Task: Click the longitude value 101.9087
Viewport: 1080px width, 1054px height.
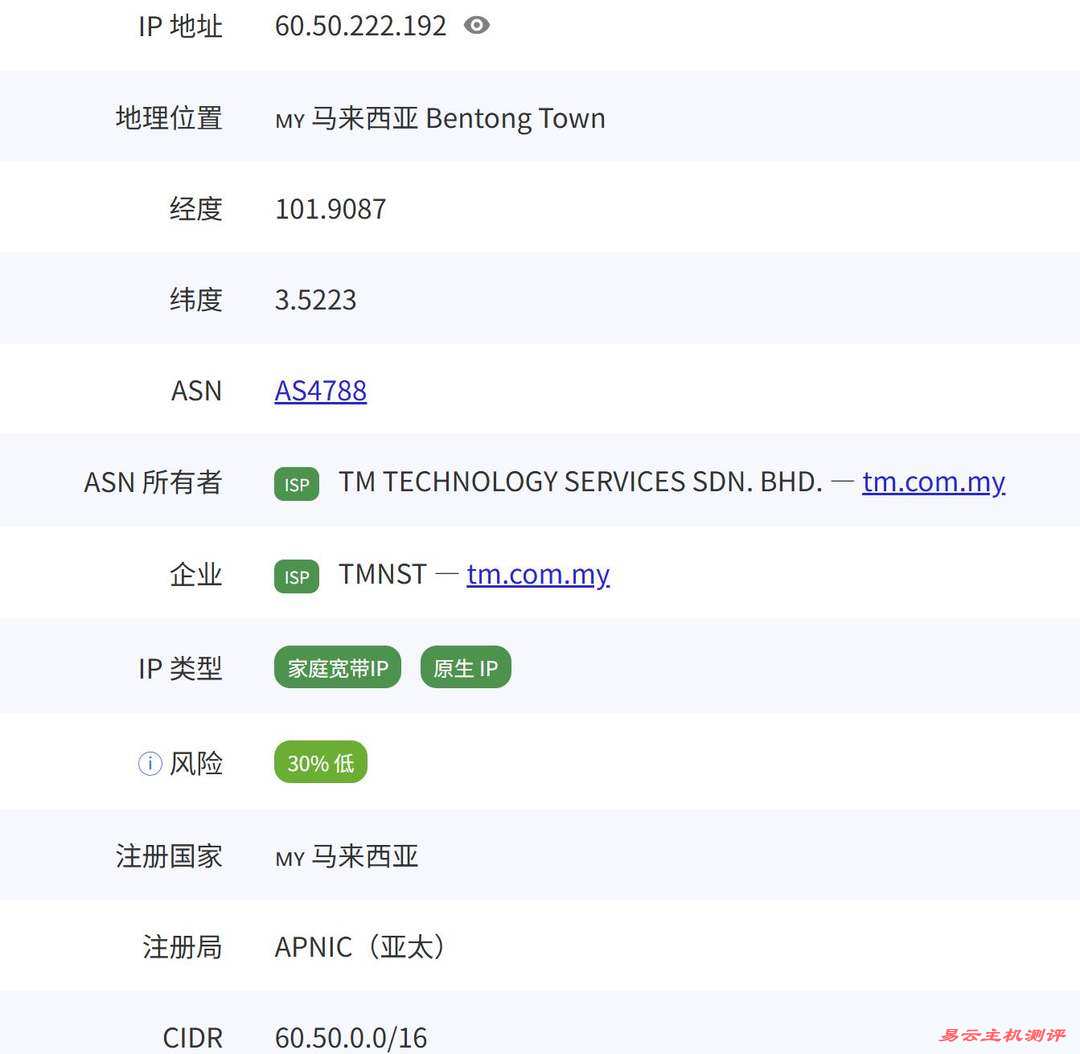Action: (x=330, y=208)
